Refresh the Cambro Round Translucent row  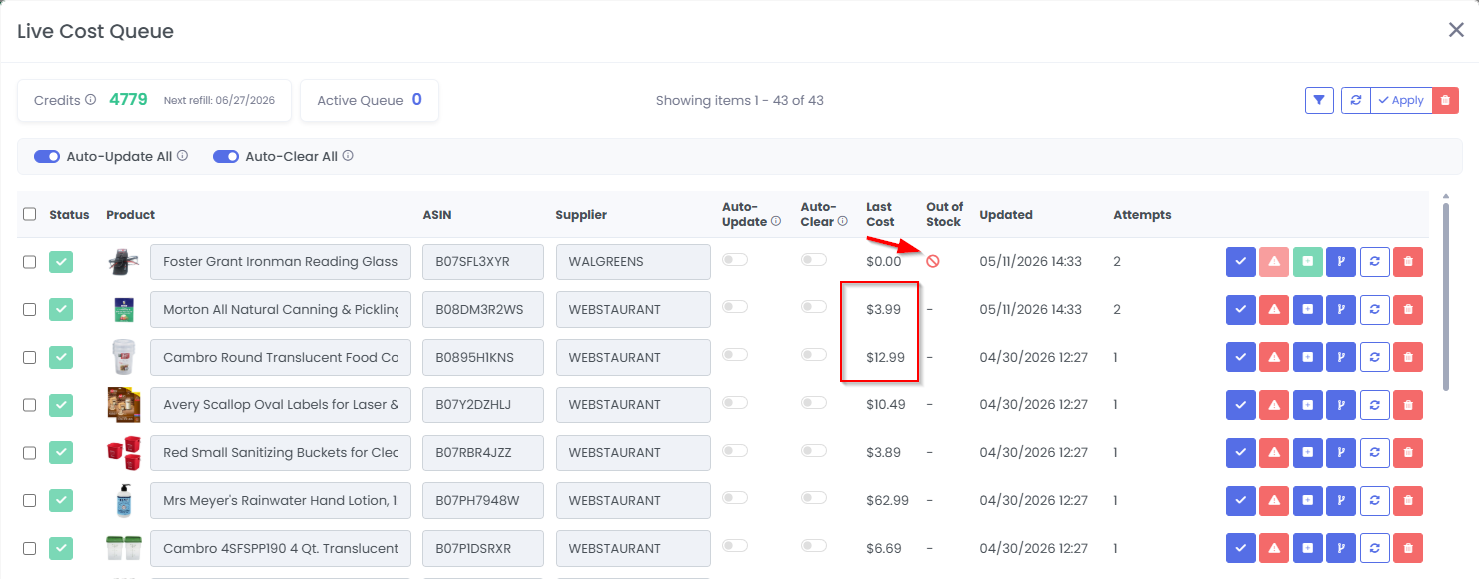(x=1375, y=357)
